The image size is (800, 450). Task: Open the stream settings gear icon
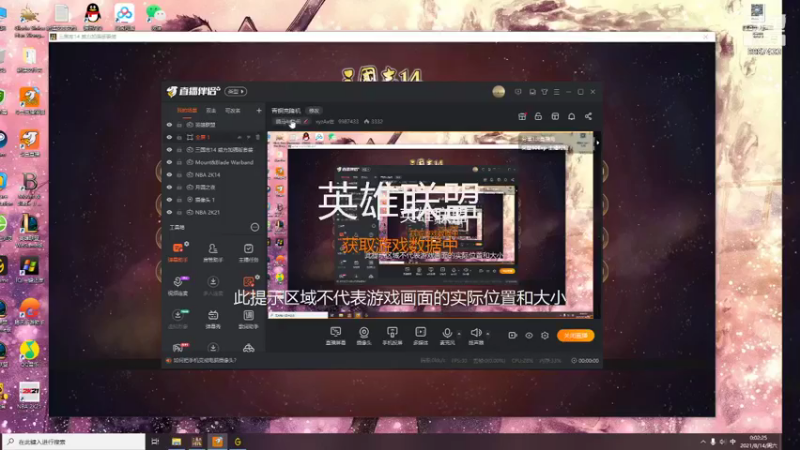545,335
